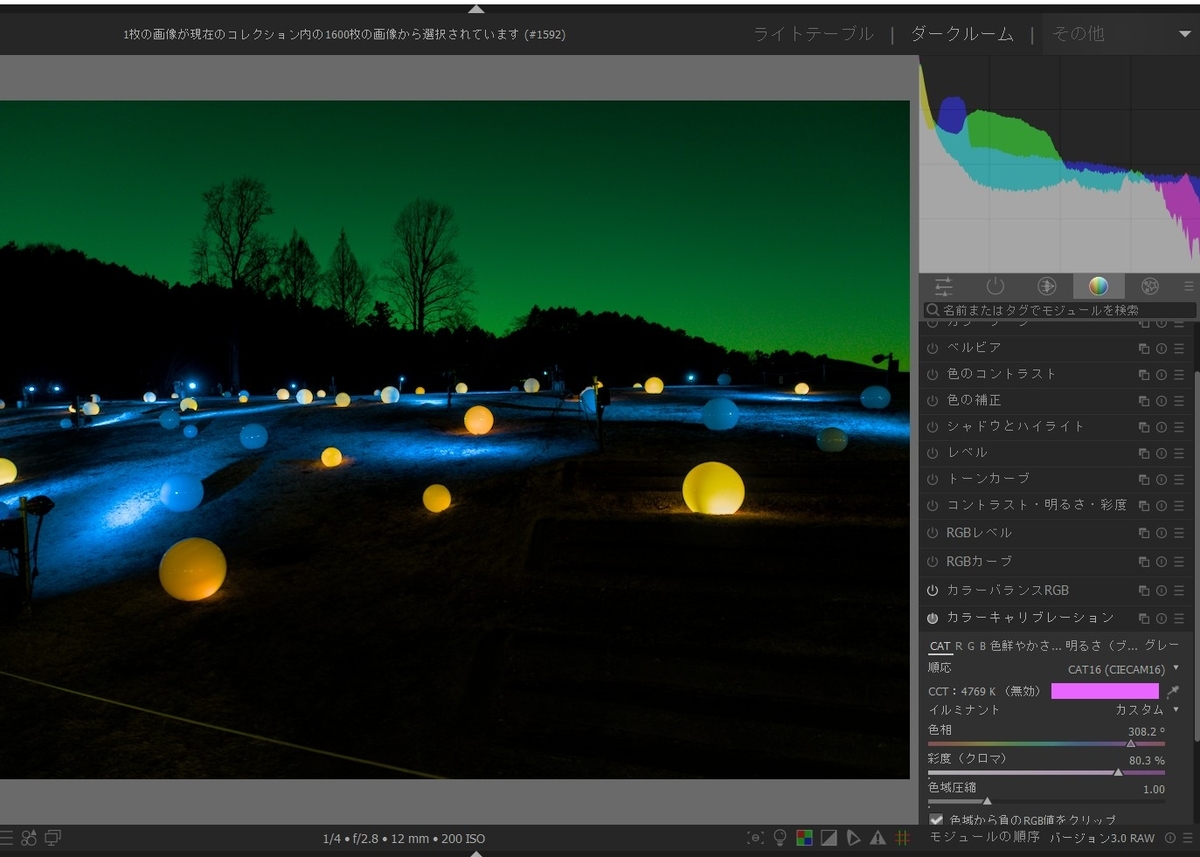Reset the 色のコントラスト module parameters

(x=1161, y=375)
